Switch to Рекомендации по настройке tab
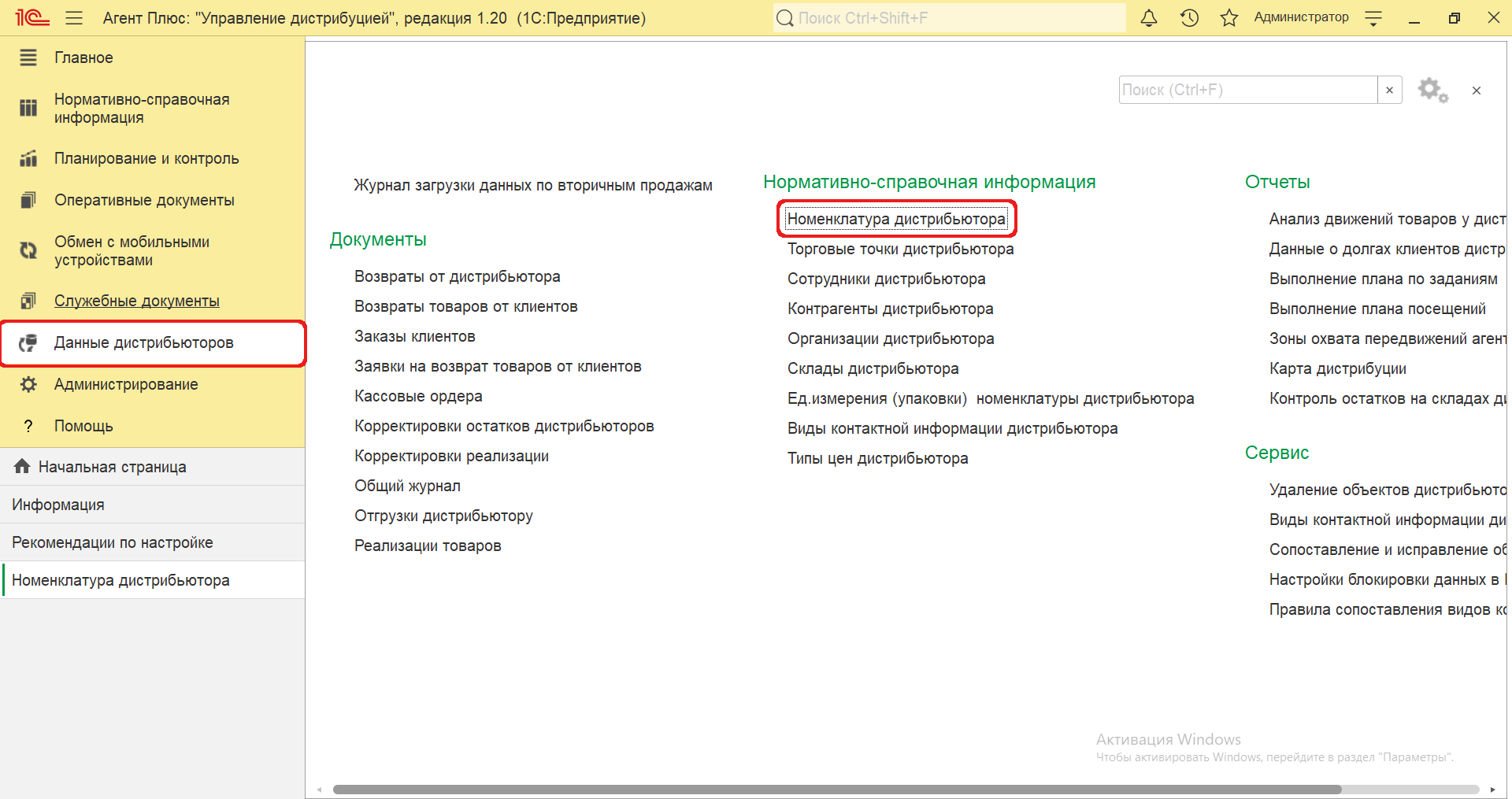The width and height of the screenshot is (1512, 799). click(152, 542)
